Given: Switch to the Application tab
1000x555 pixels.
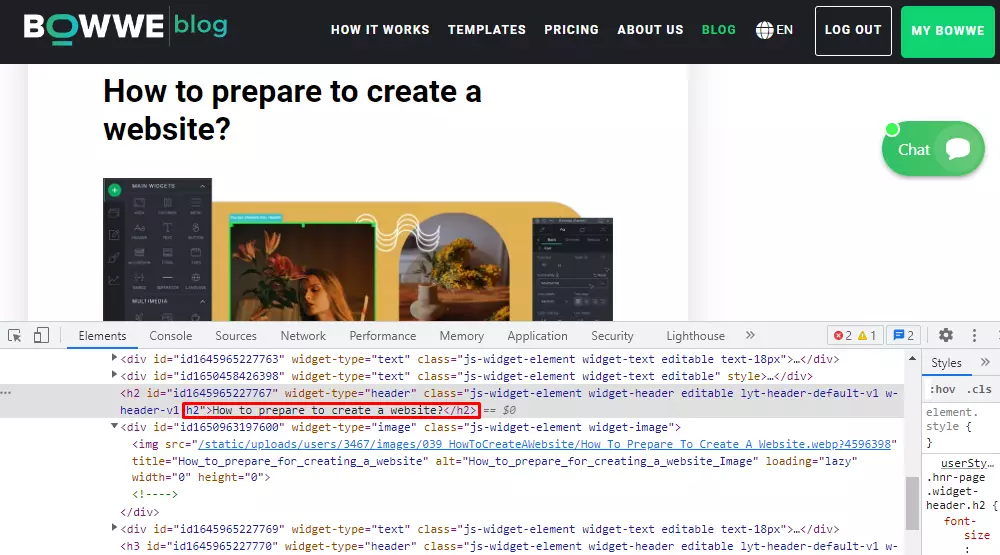Looking at the screenshot, I should click(537, 336).
